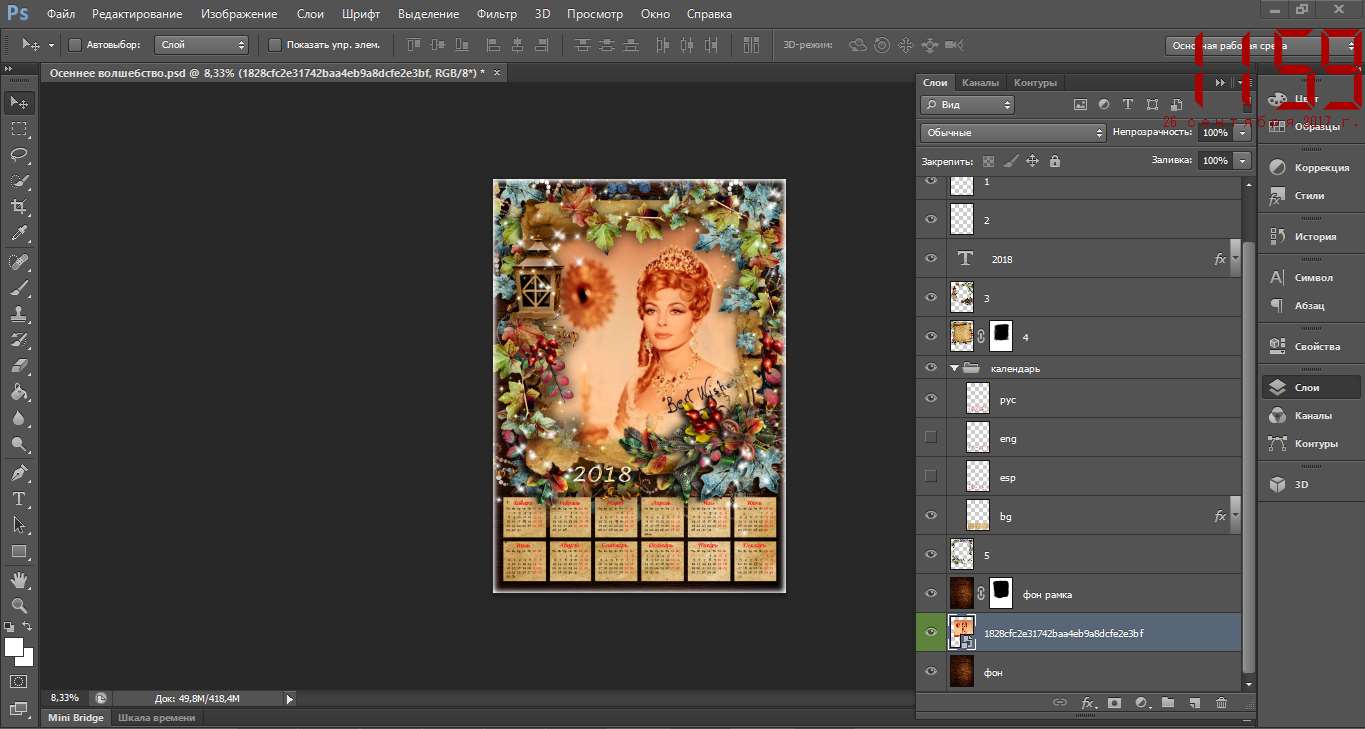Viewport: 1365px width, 729px height.
Task: Open the Непрозрачность slider arrow
Action: point(1242,132)
